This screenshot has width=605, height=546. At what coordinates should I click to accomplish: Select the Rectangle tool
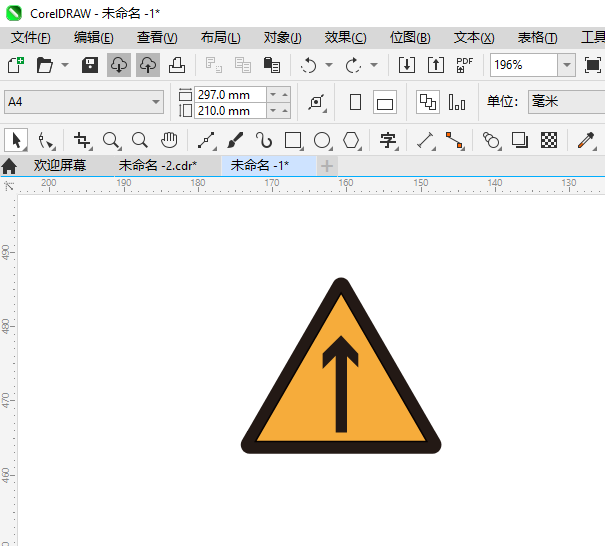293,140
